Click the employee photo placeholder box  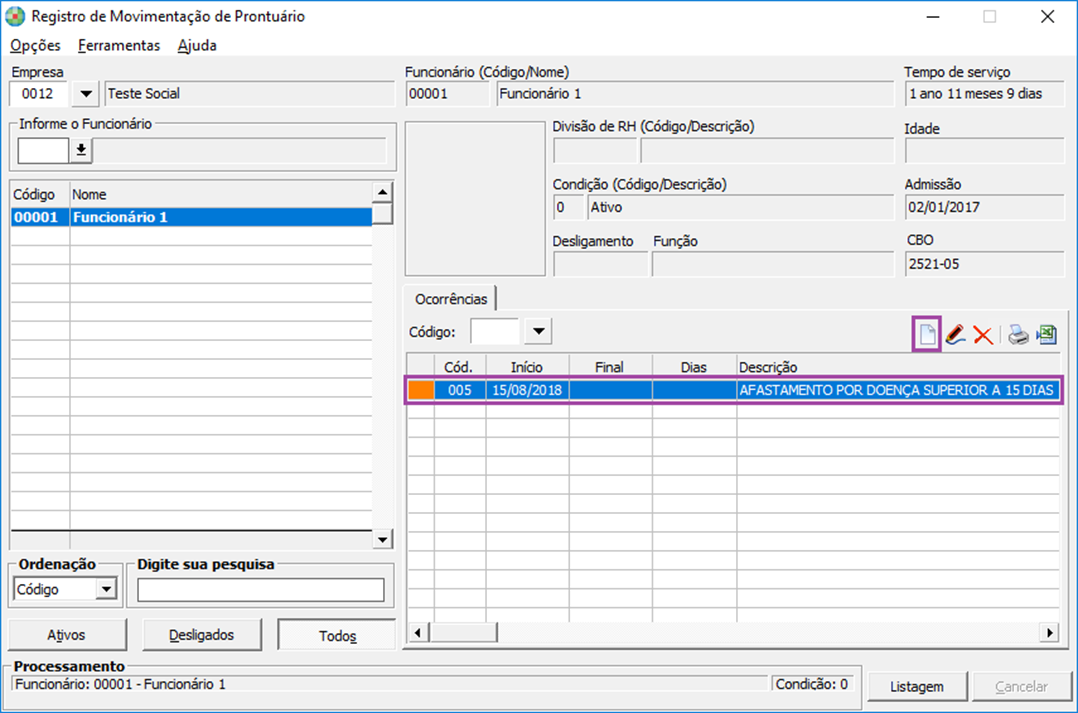tap(475, 199)
